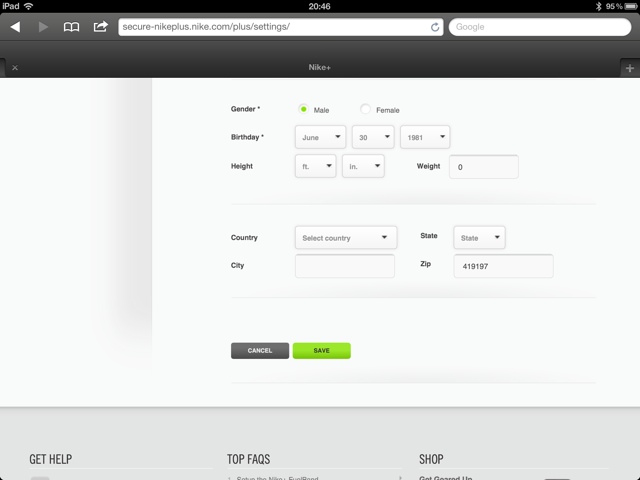Reload the page with the refresh icon
640x480 pixels.
coord(435,27)
